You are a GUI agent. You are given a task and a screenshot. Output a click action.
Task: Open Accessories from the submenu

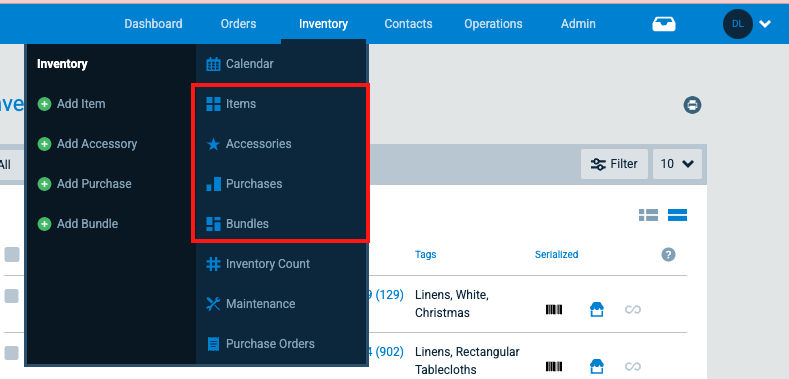[x=259, y=144]
